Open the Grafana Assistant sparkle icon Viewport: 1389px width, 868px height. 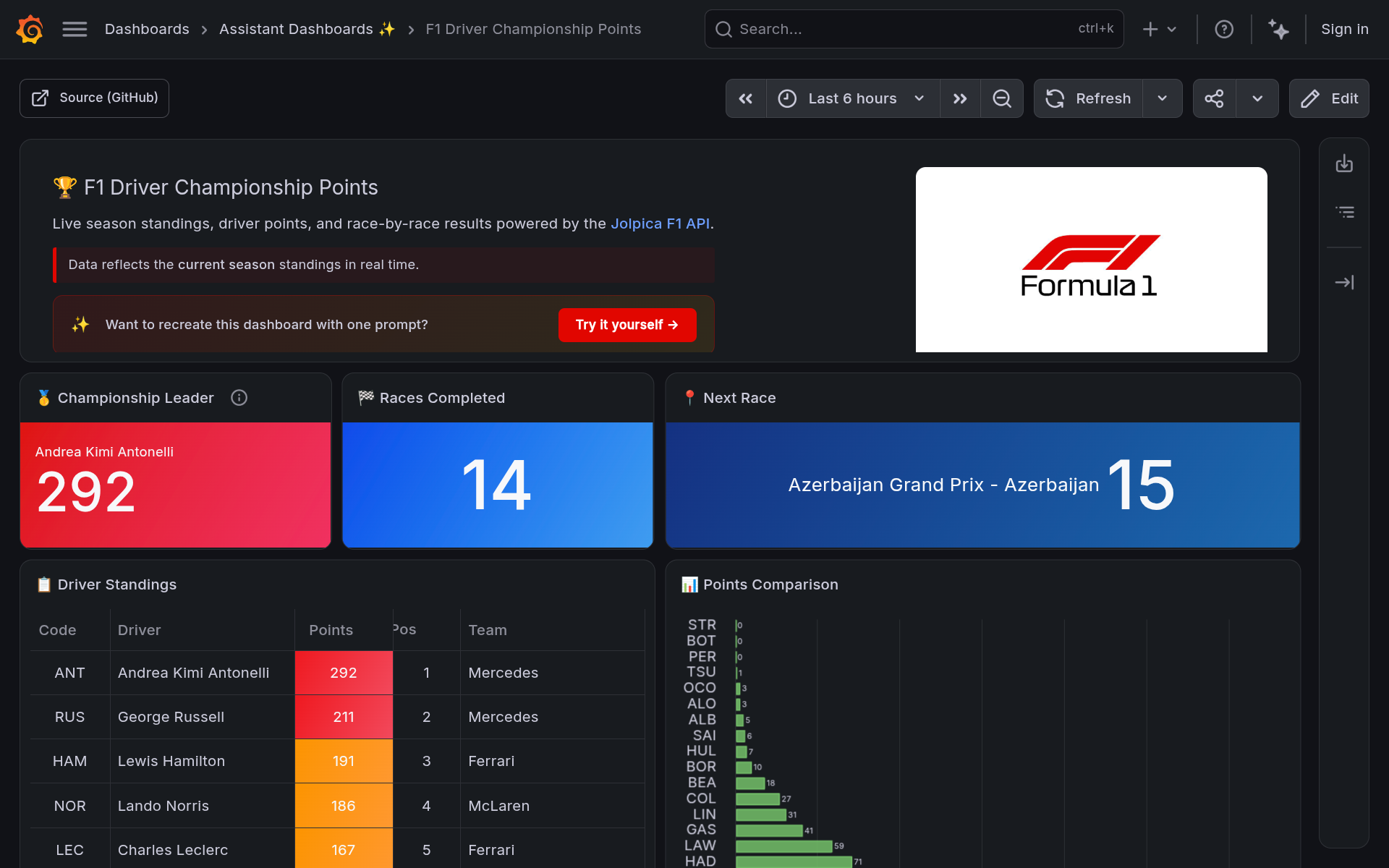(1278, 29)
